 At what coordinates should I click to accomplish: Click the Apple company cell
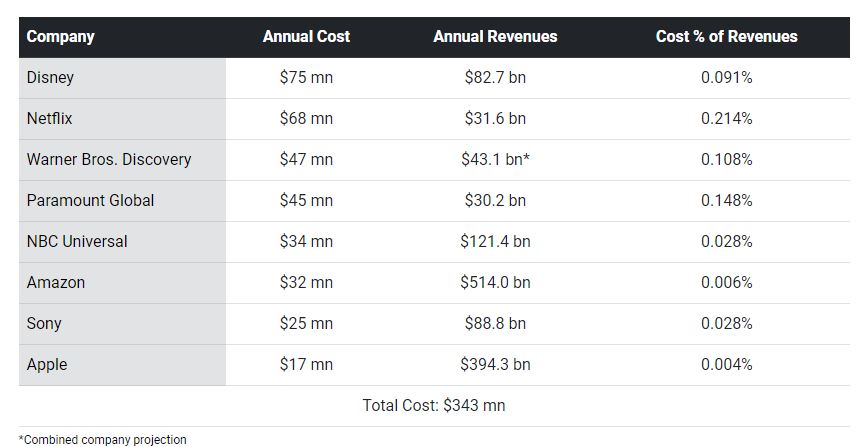[47, 365]
